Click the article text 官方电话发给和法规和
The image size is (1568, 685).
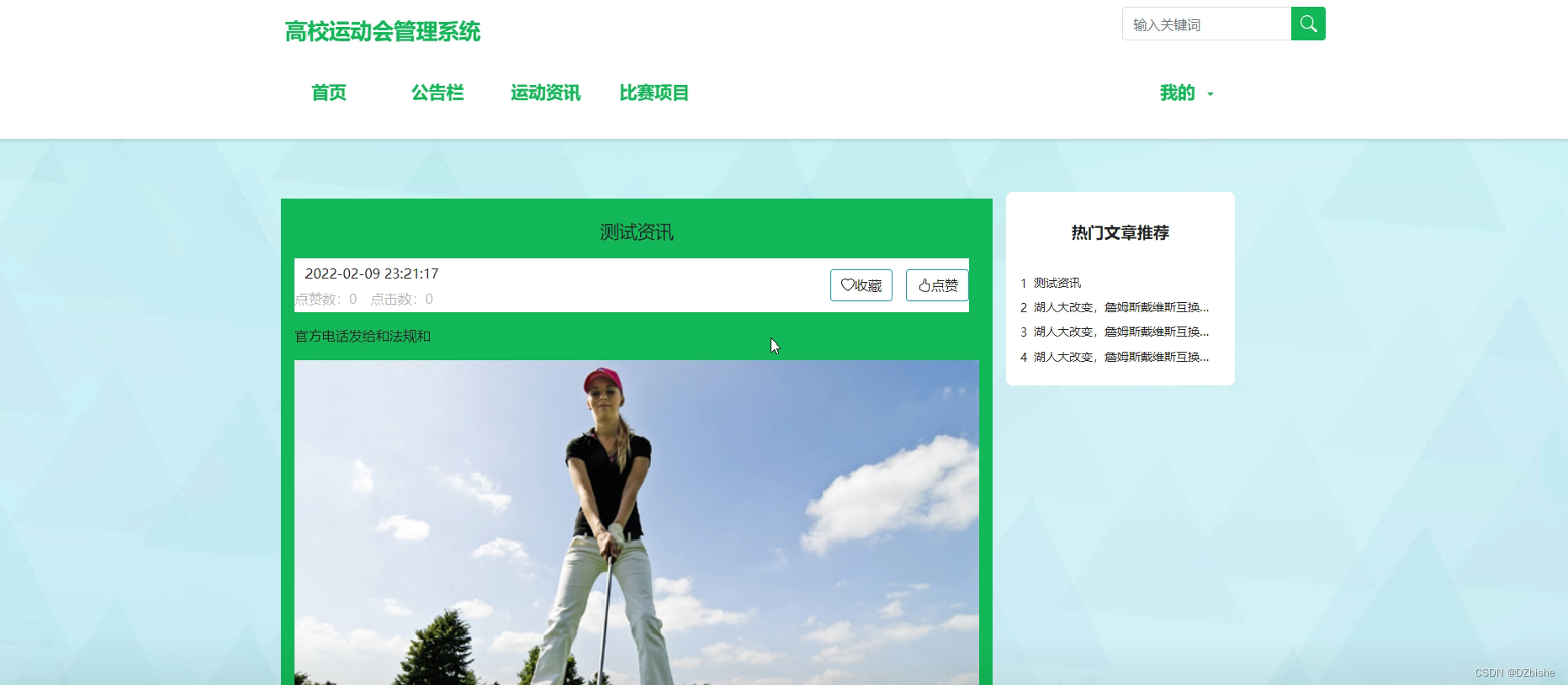[x=363, y=336]
